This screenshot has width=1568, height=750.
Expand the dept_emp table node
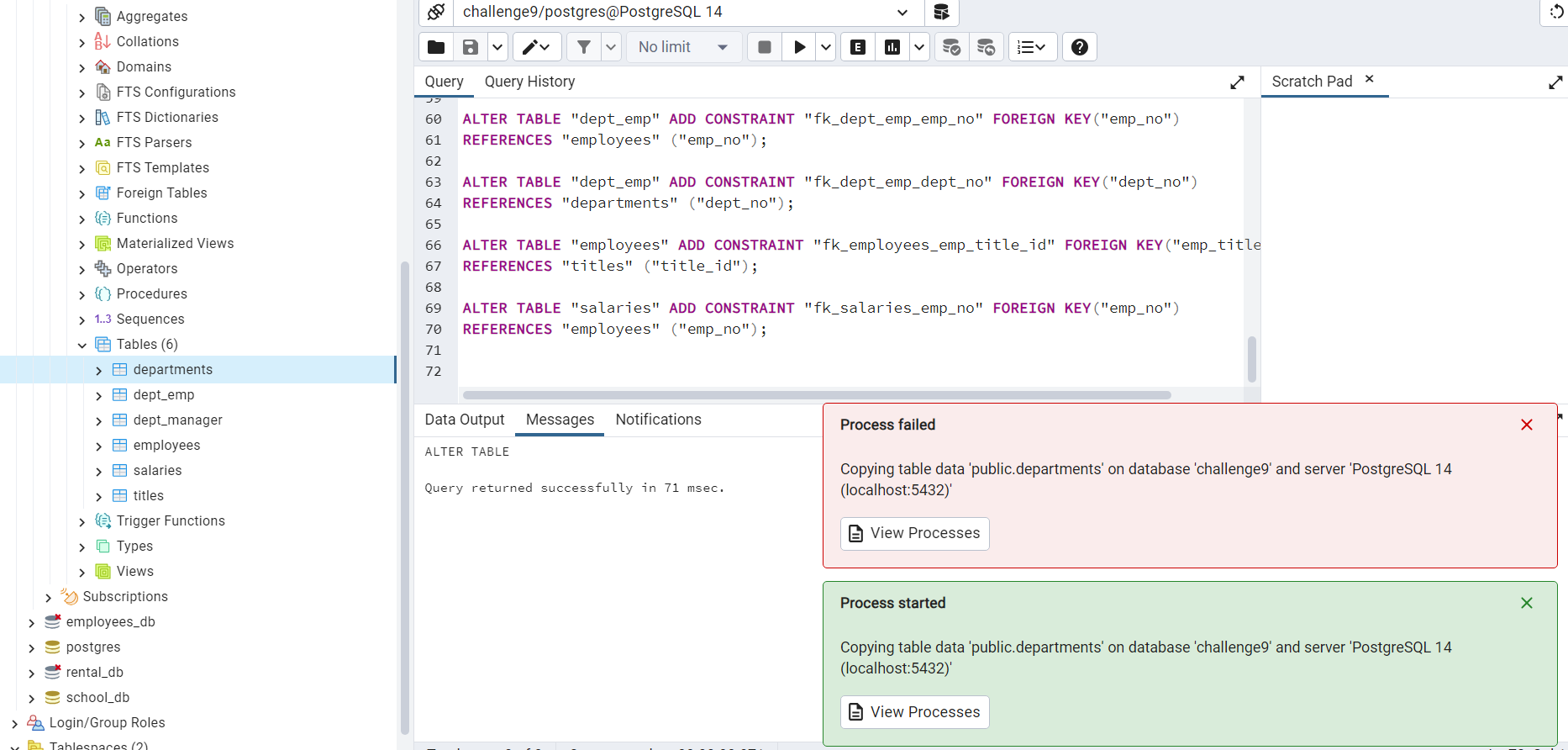point(99,395)
